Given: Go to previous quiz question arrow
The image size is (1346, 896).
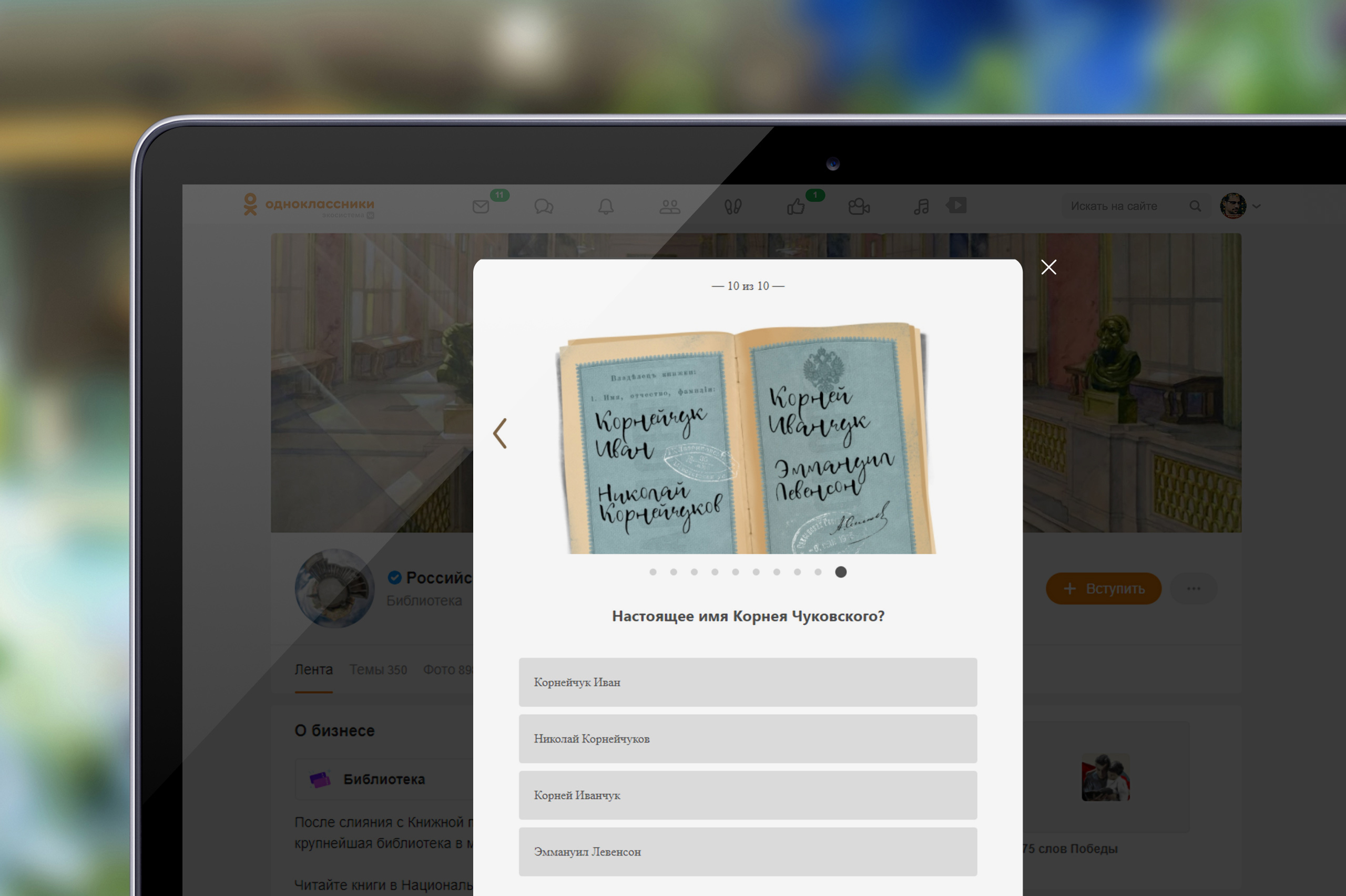Looking at the screenshot, I should point(500,433).
